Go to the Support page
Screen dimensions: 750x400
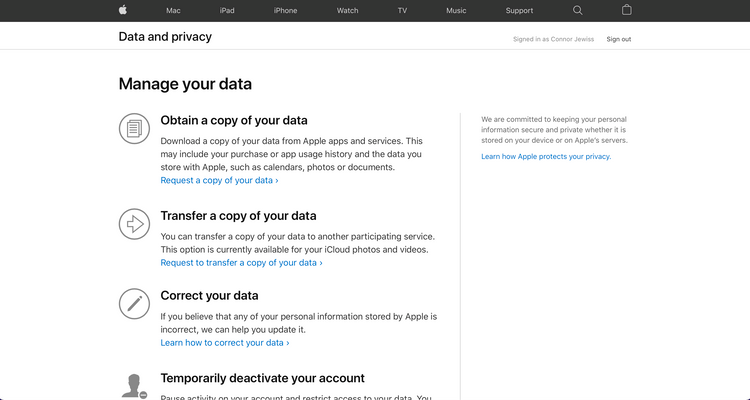click(519, 11)
